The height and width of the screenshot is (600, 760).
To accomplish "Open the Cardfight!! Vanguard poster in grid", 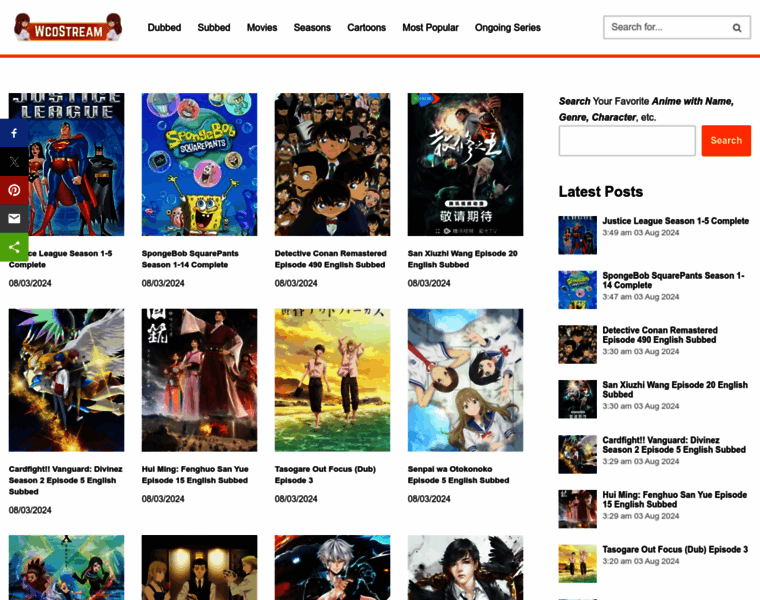I will (x=66, y=380).
